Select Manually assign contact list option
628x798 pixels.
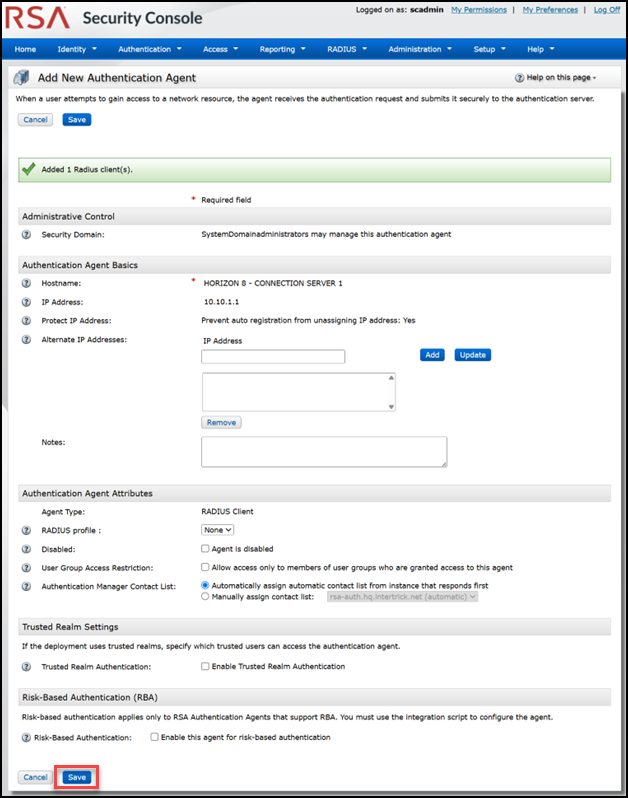[206, 597]
